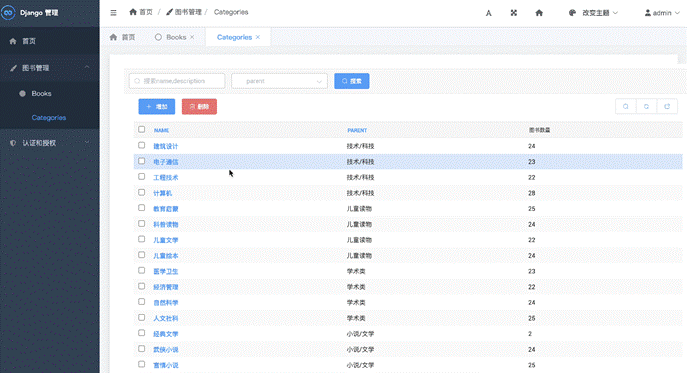Click the rightmost export icon above table
Viewport: 687px width, 373px height.
point(667,107)
